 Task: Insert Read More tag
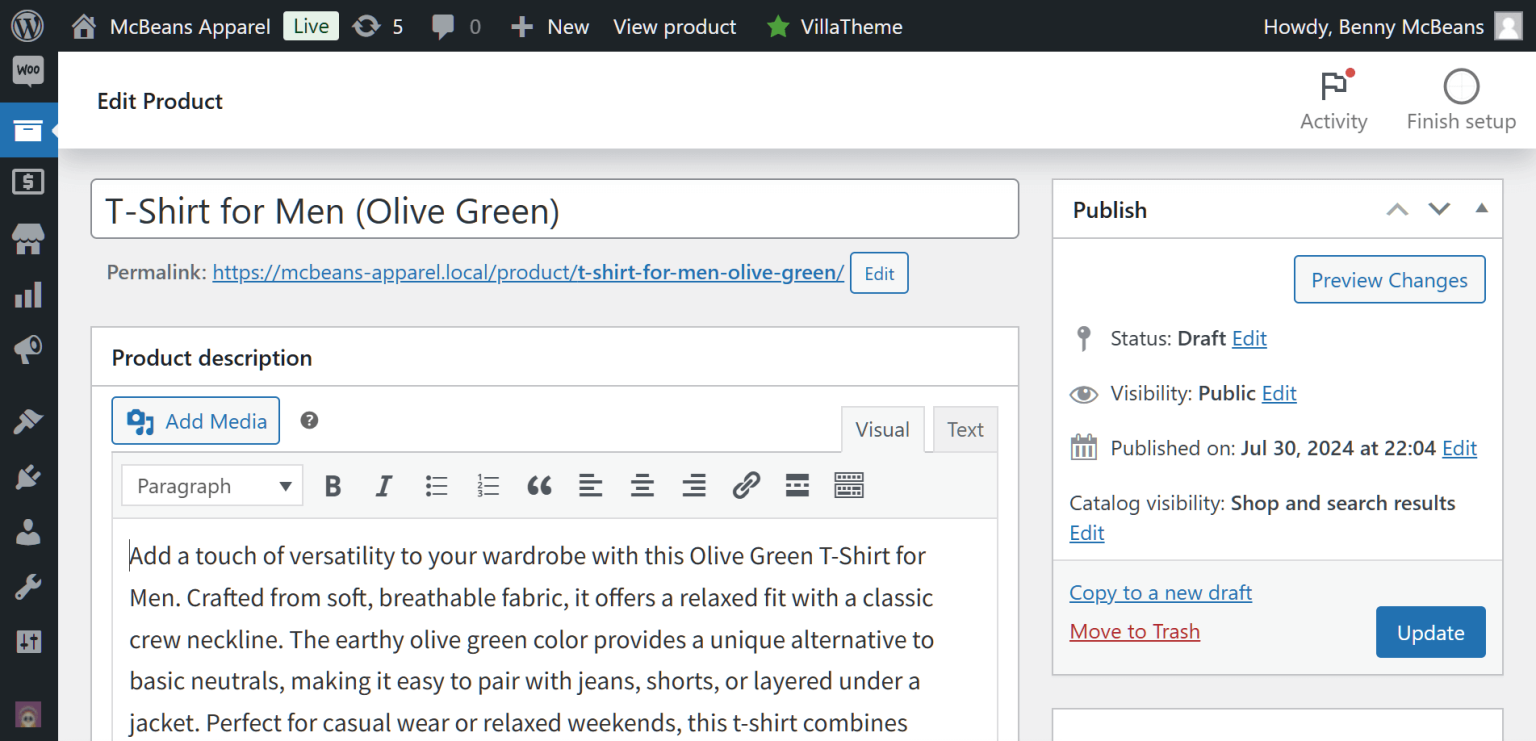click(797, 487)
